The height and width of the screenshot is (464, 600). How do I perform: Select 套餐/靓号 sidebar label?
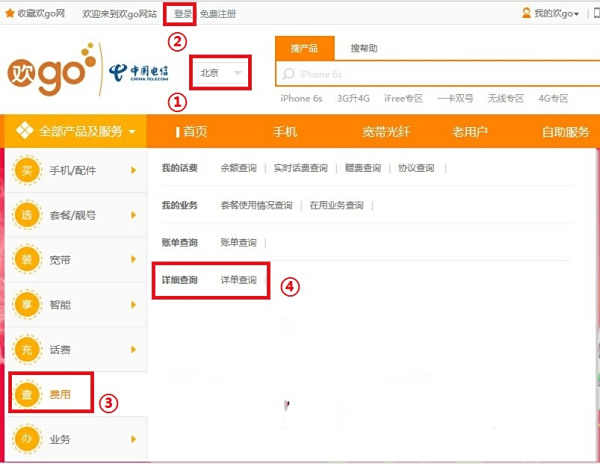point(73,215)
